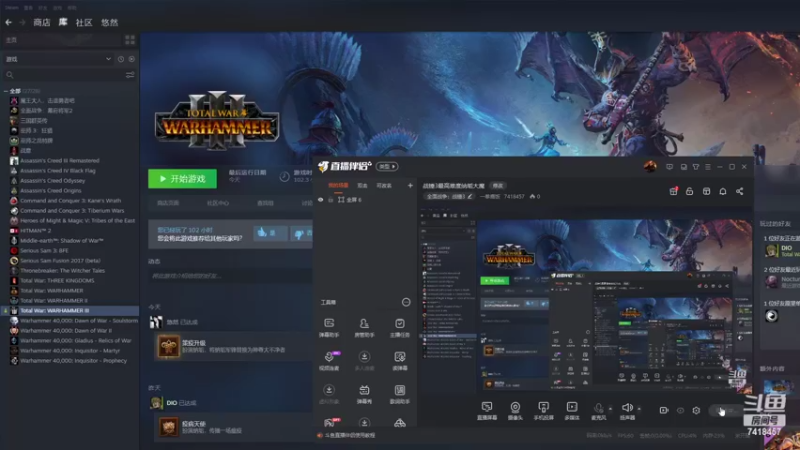Open the 房管助手 tool
Screen dimensions: 800x450
coord(364,328)
